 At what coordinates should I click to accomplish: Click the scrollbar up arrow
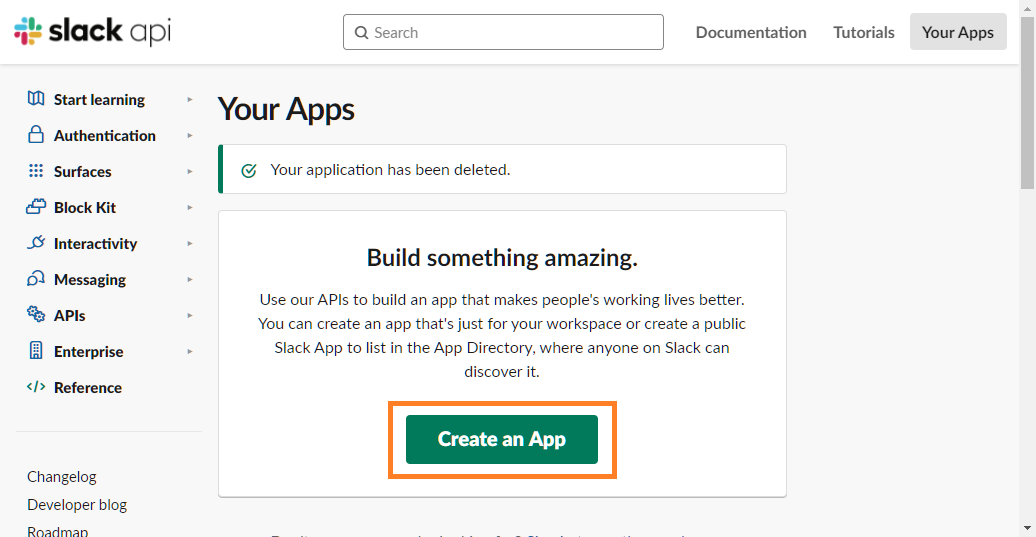1027,7
